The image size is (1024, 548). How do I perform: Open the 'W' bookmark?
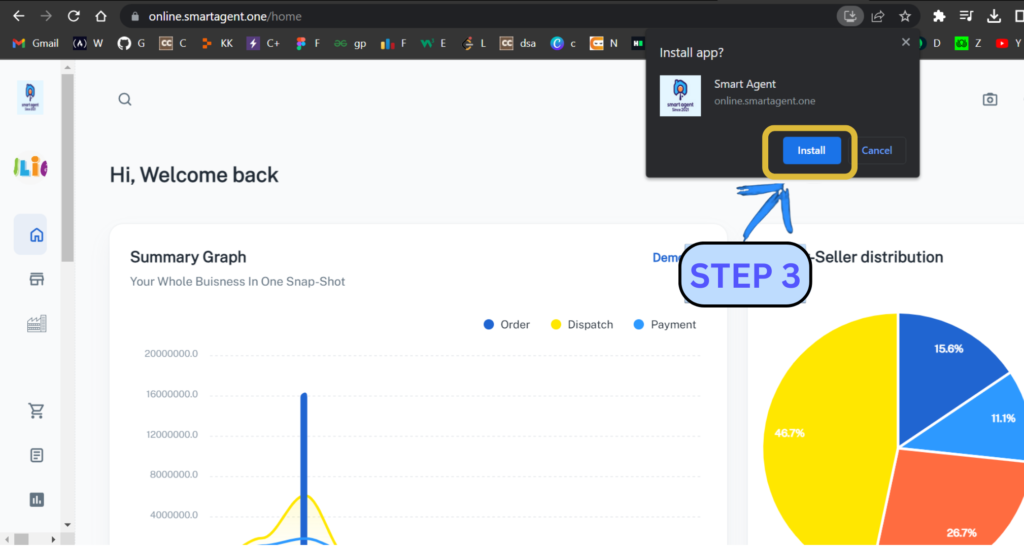(88, 43)
